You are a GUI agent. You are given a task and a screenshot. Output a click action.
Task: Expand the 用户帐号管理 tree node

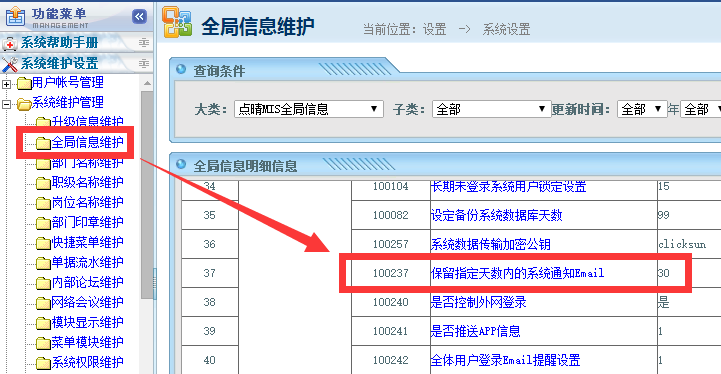click(6, 84)
